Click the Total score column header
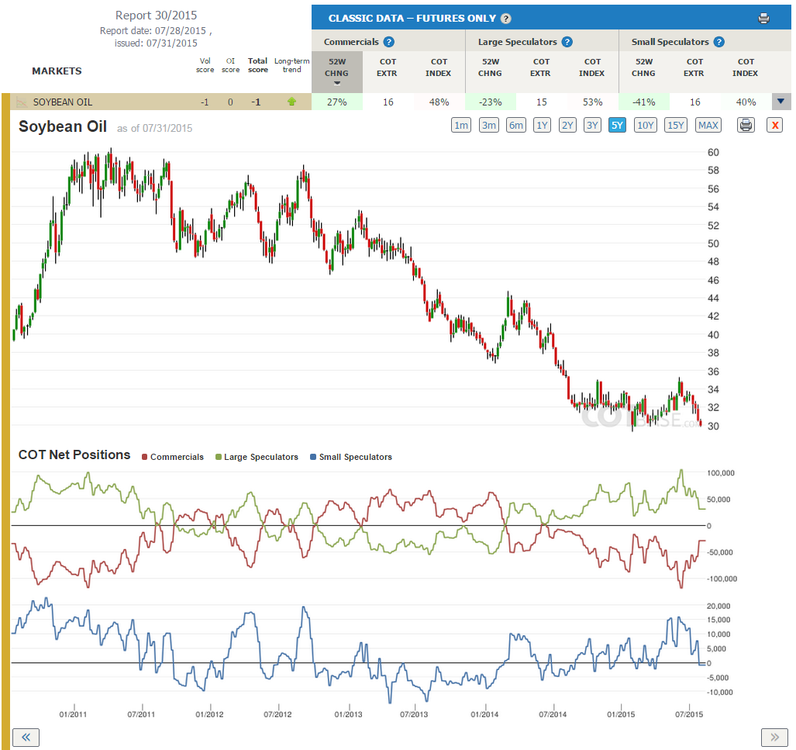796x750 pixels. pyautogui.click(x=258, y=65)
